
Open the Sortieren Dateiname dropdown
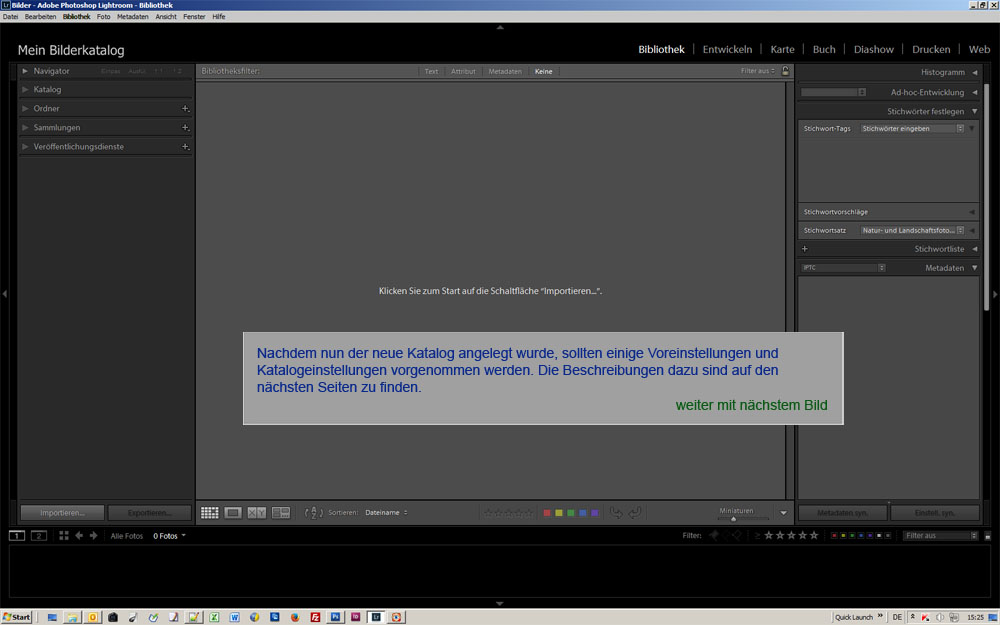(385, 513)
